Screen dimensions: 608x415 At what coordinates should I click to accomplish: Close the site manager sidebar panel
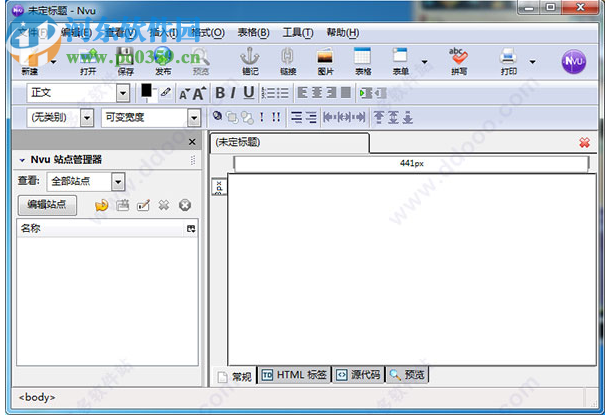pyautogui.click(x=192, y=142)
